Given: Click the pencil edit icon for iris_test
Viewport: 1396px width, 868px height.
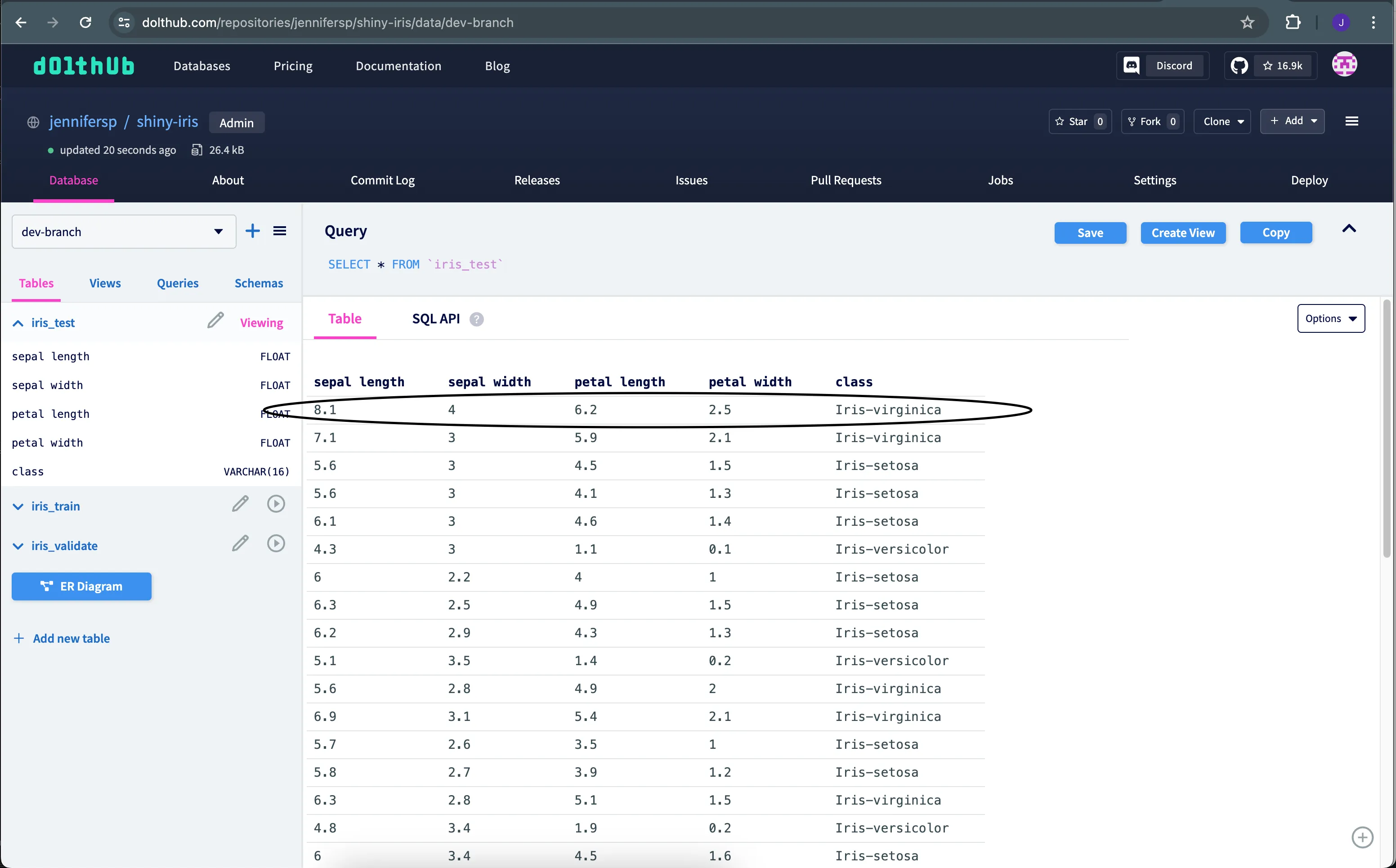Looking at the screenshot, I should [215, 320].
